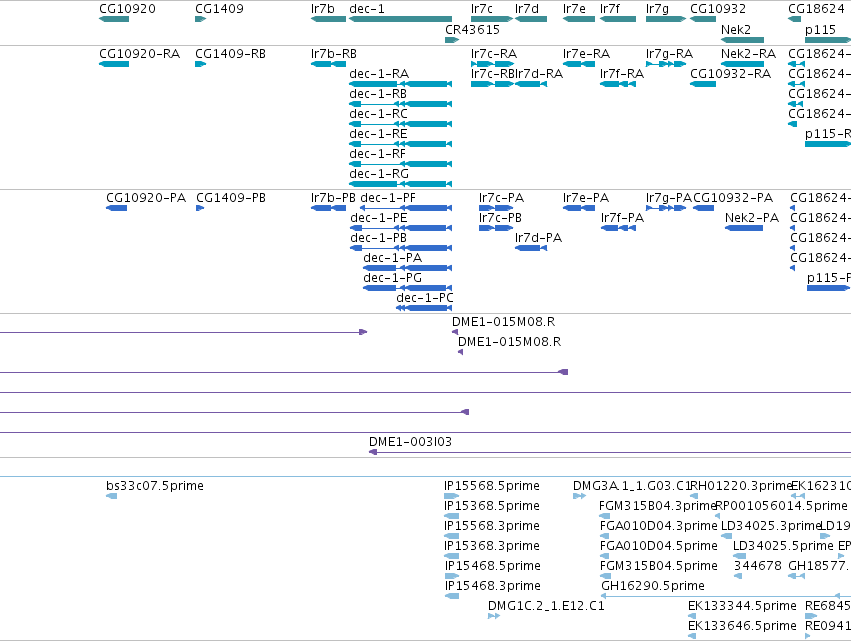Click the dec-1-RG transcript
851x641 pixels.
401,184
